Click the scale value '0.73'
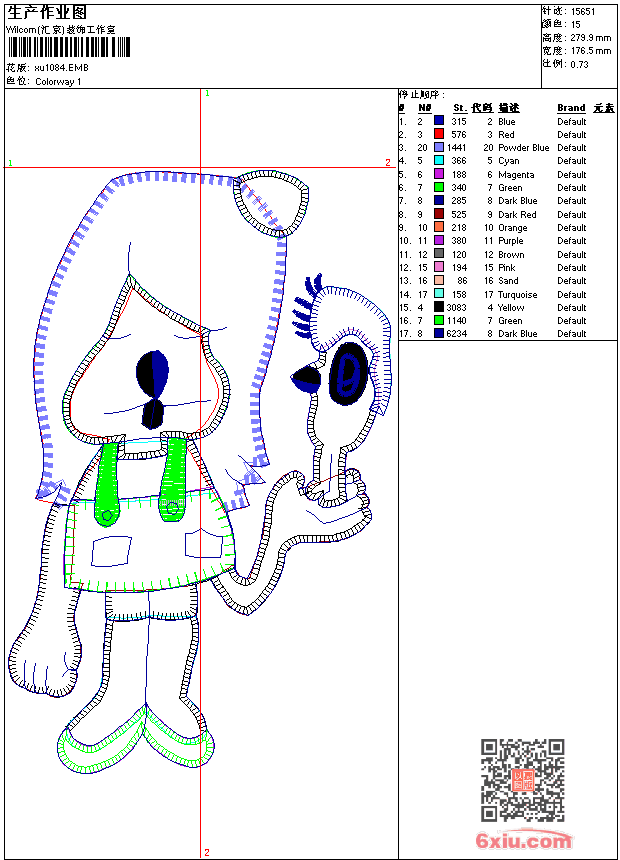Image resolution: width=620 pixels, height=860 pixels. coord(579,64)
